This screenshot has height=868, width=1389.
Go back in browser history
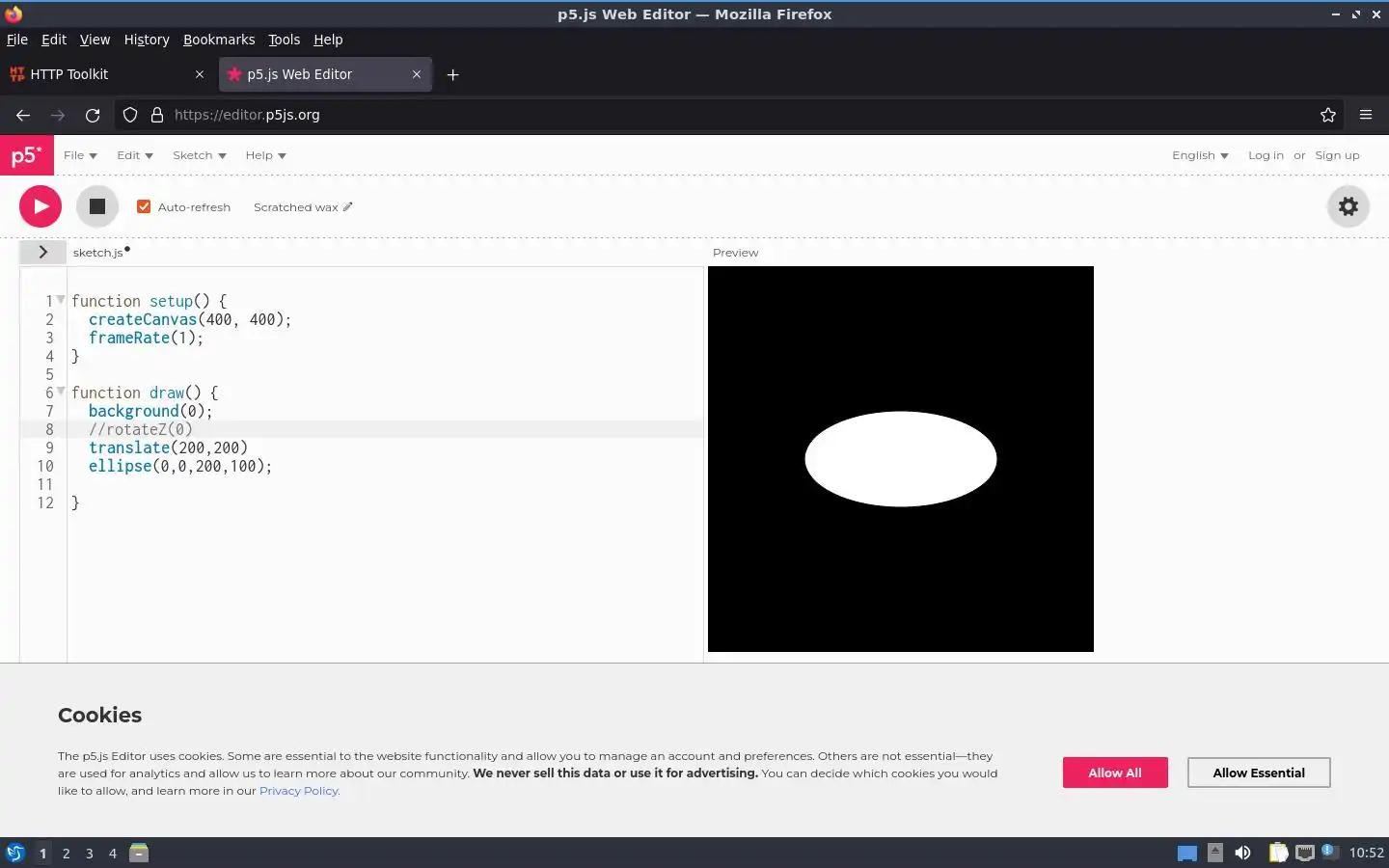(23, 115)
